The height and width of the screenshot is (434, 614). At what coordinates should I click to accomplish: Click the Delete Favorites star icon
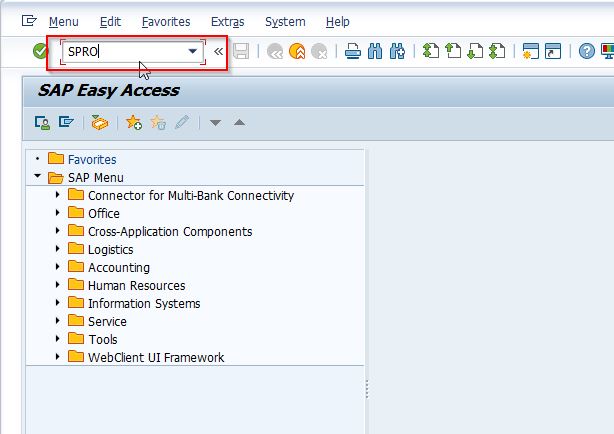coord(158,123)
